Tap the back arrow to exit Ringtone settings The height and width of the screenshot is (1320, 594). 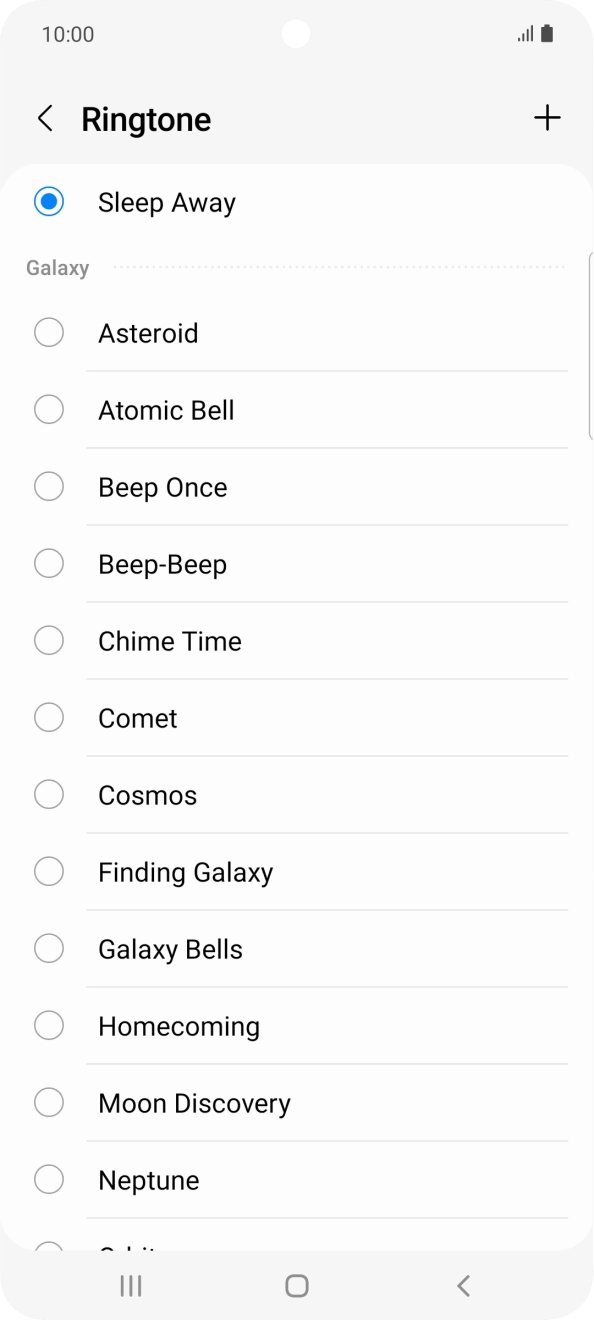pyautogui.click(x=45, y=118)
